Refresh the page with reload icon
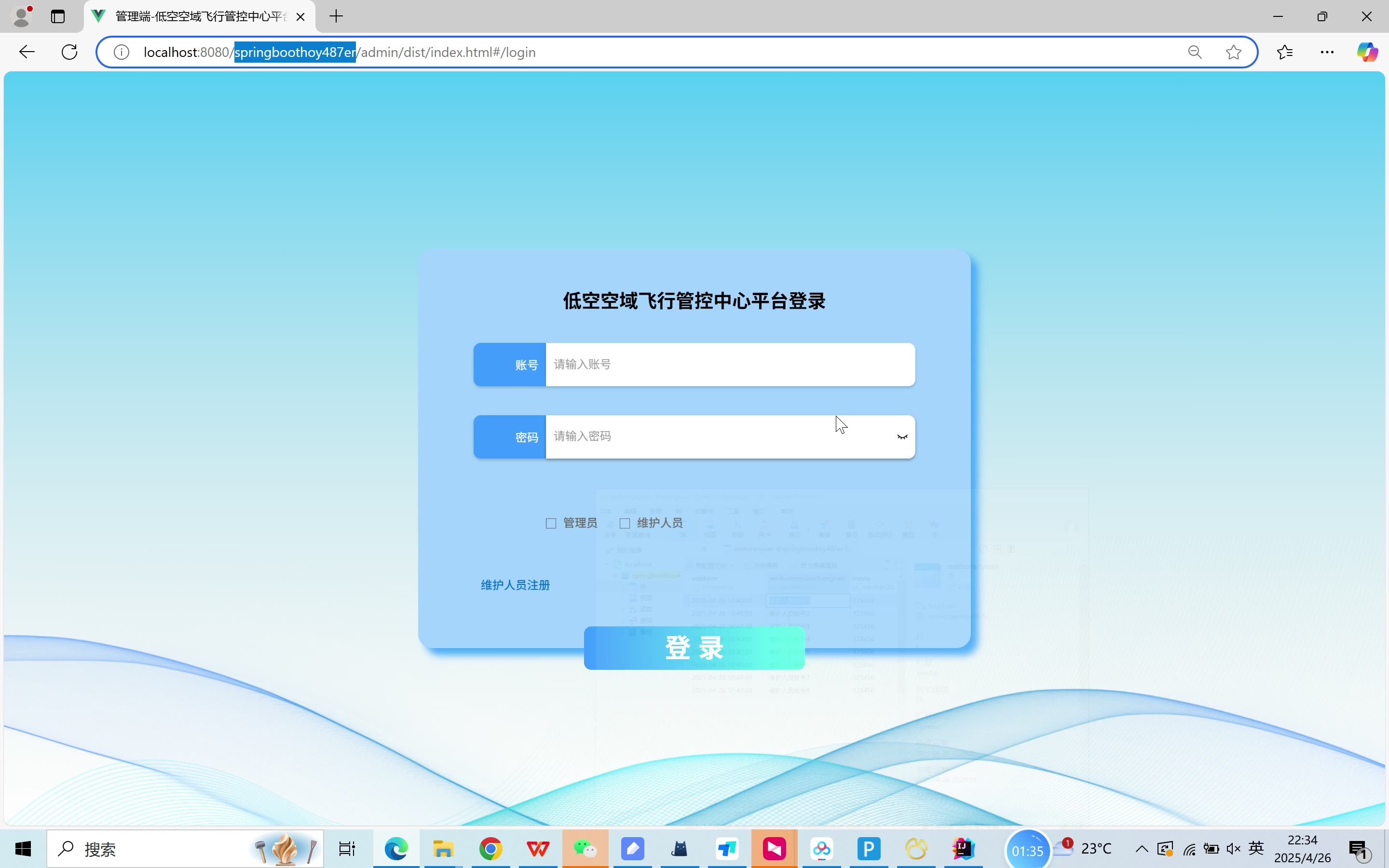 coord(69,52)
